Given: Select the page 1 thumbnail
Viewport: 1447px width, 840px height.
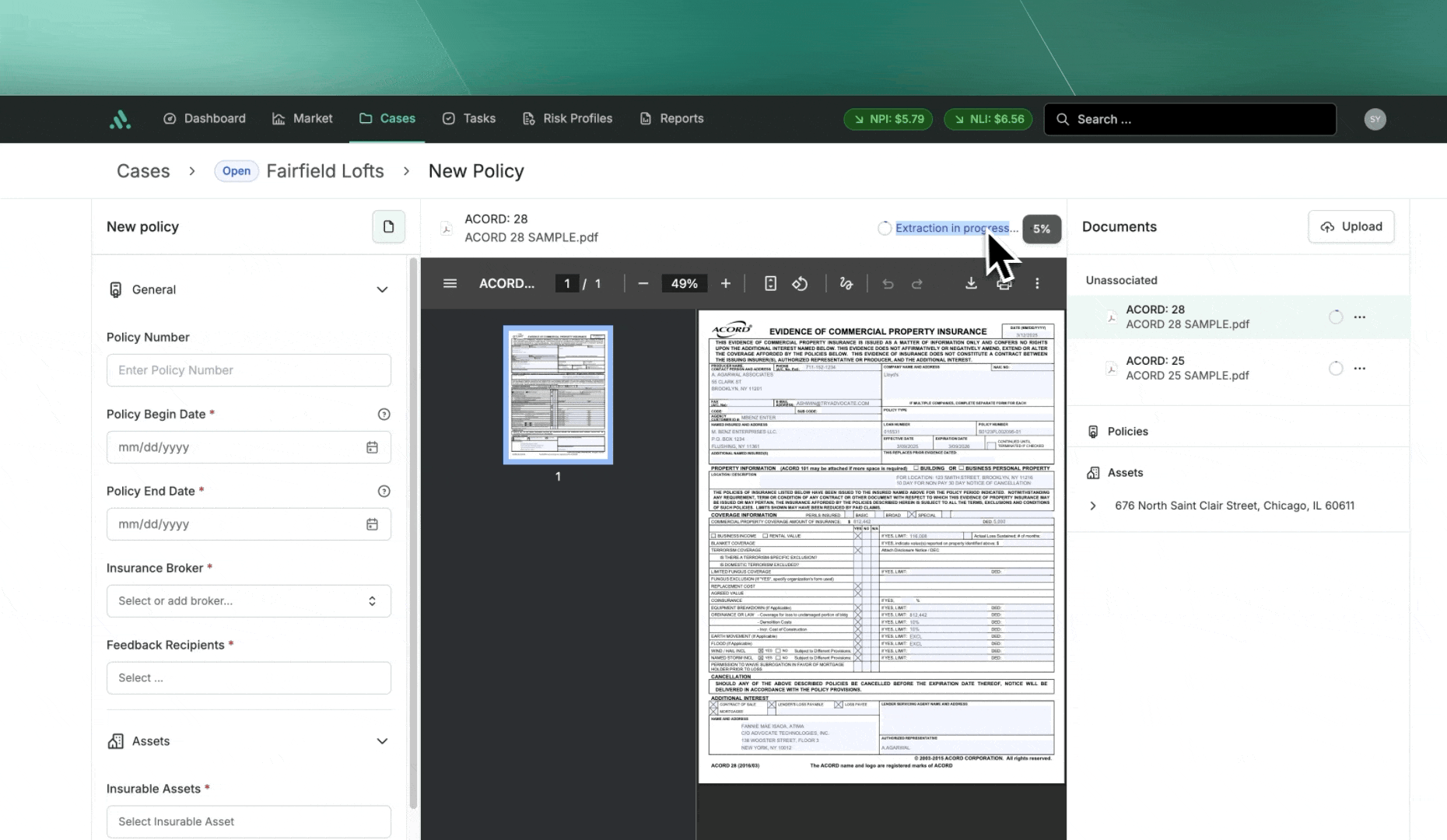Looking at the screenshot, I should coord(558,395).
